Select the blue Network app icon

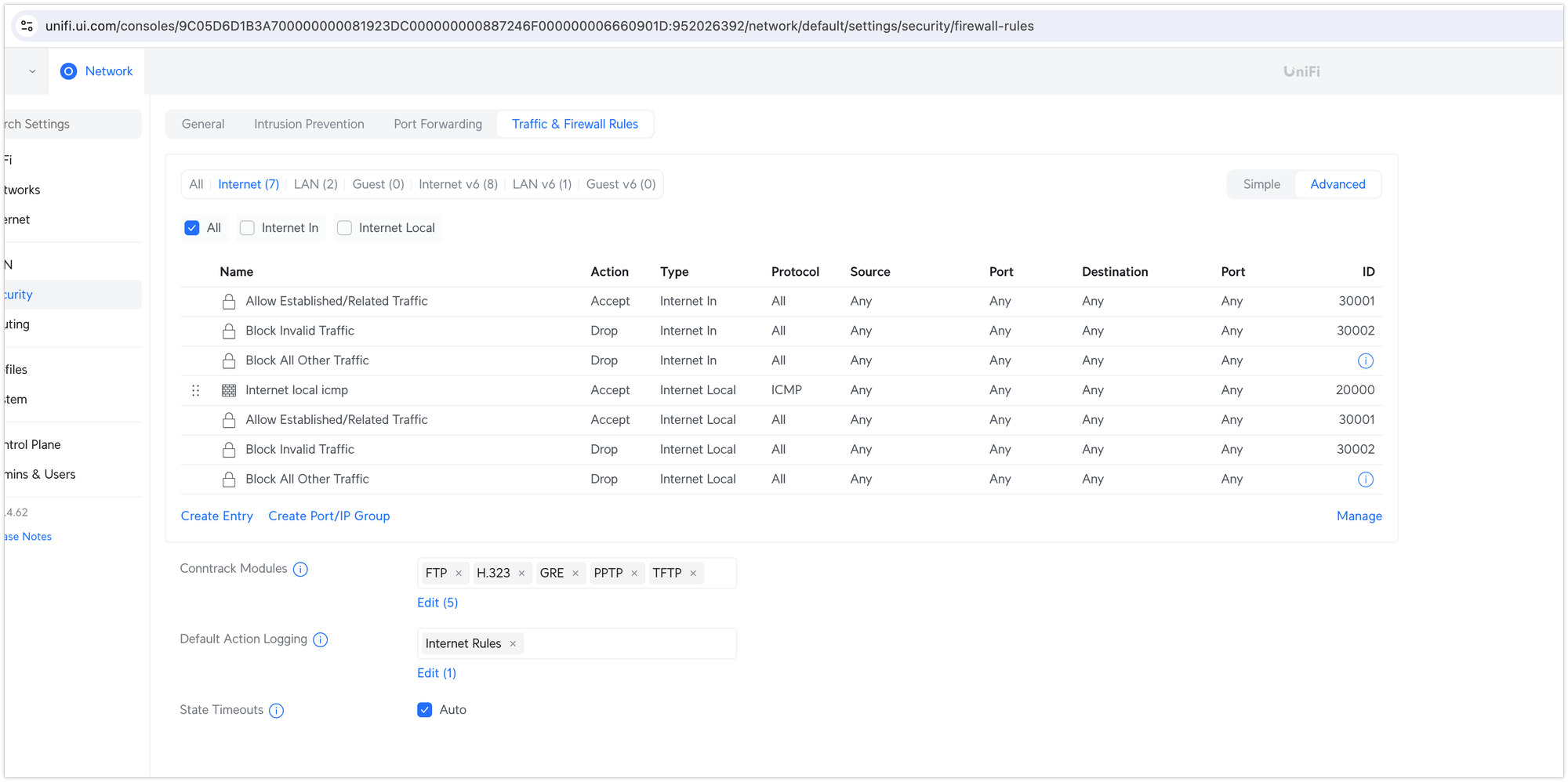click(69, 71)
